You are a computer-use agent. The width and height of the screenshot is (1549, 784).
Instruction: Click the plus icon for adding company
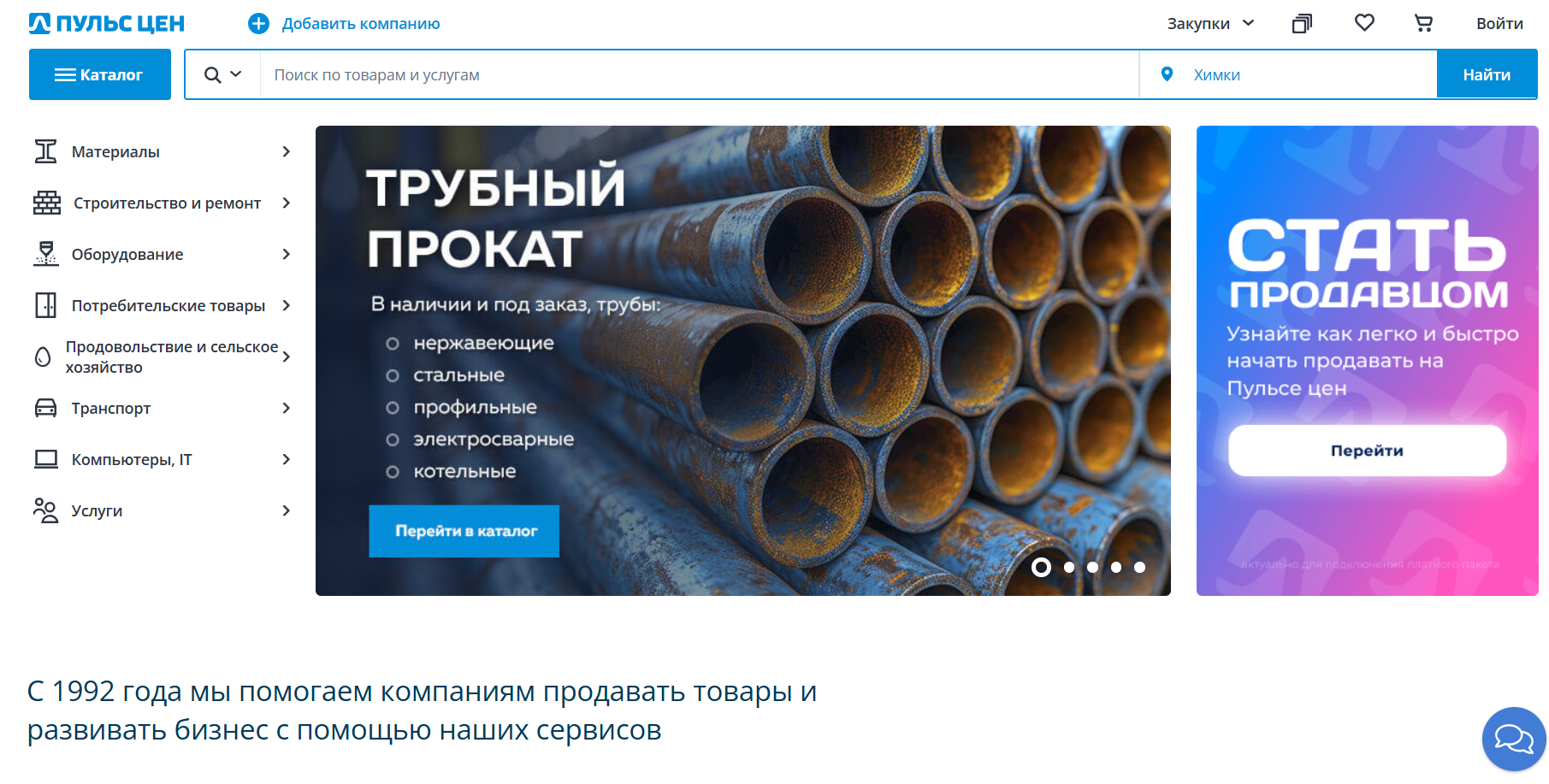point(258,24)
